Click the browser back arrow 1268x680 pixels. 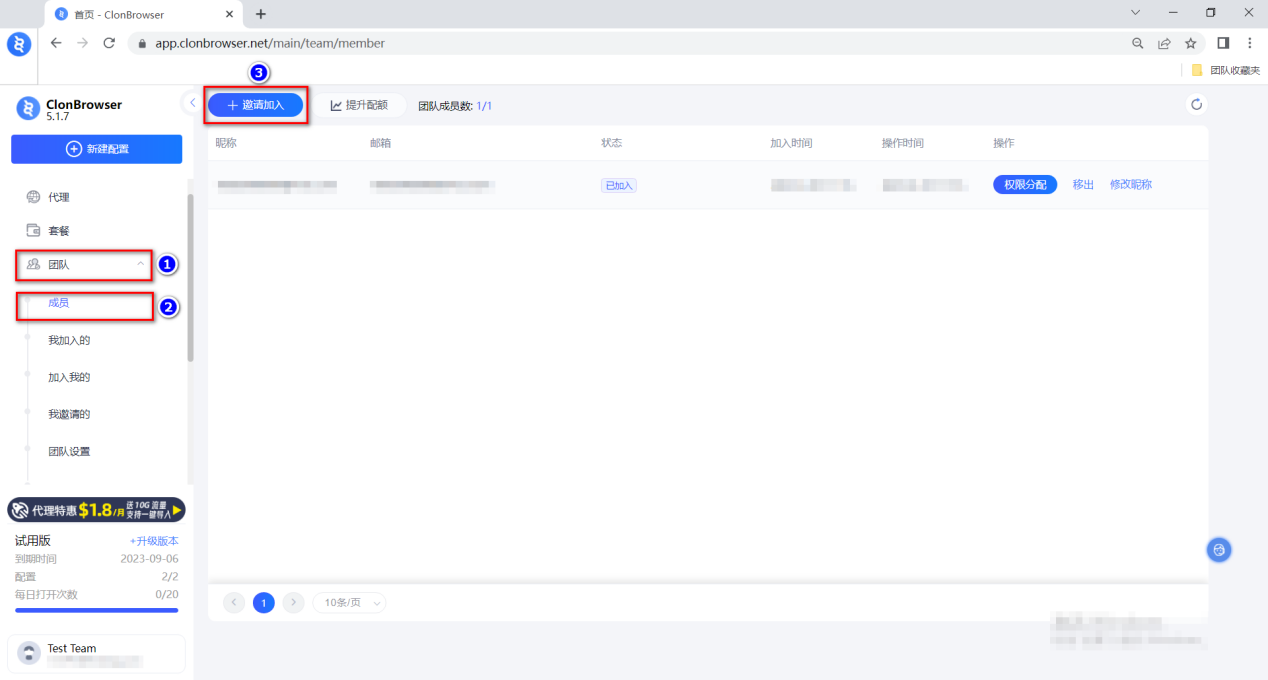pyautogui.click(x=56, y=43)
